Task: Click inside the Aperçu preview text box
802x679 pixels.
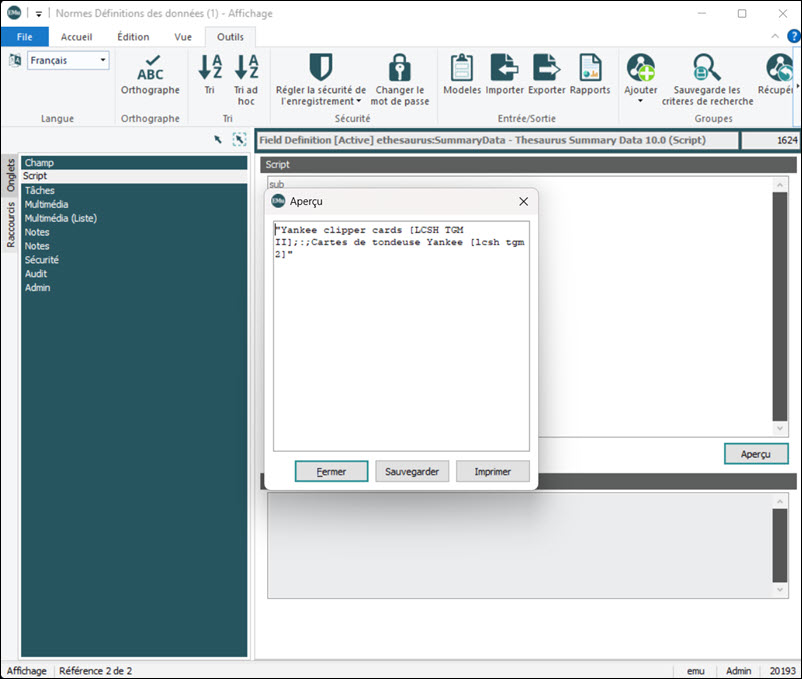Action: (402, 336)
